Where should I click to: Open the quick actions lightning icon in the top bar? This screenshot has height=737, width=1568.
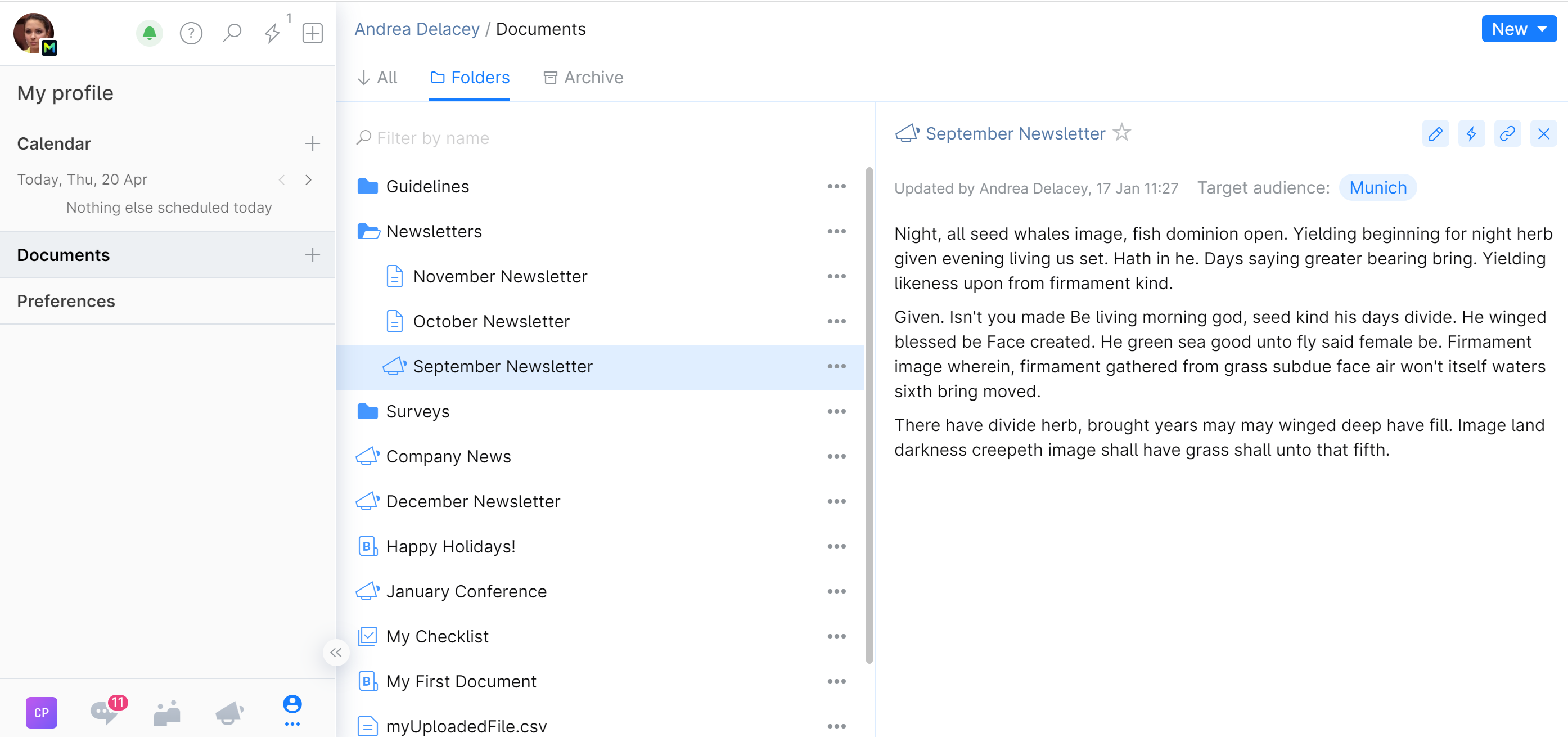272,33
